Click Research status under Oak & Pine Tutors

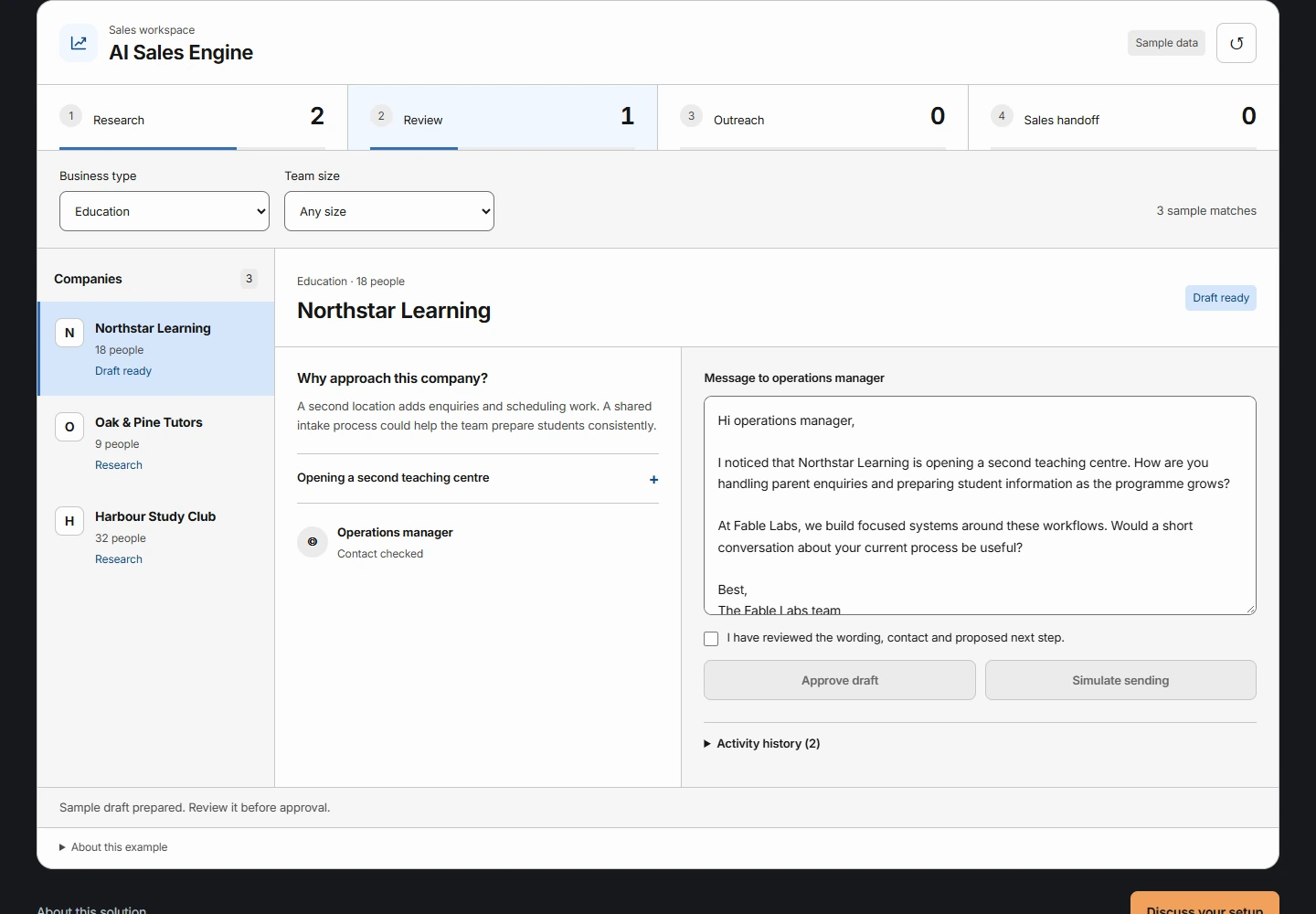(119, 465)
